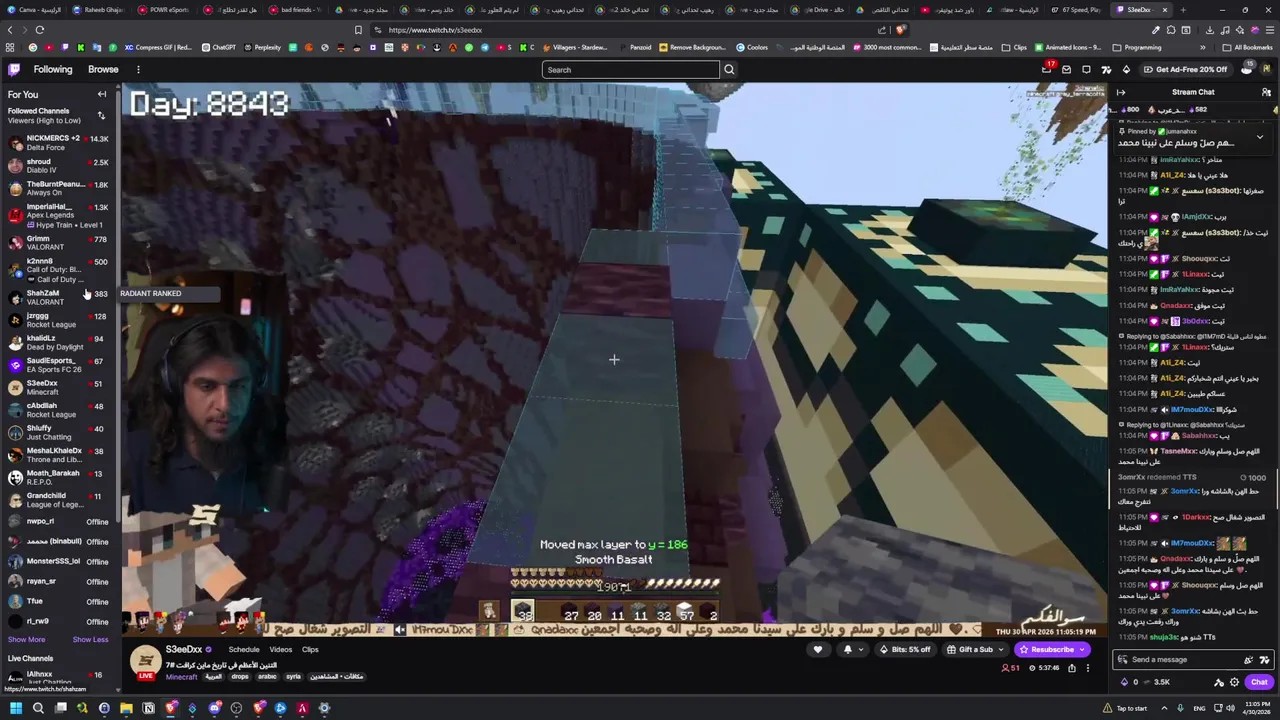Change followed channels sort order
This screenshot has height=720, width=1280.
(x=101, y=116)
